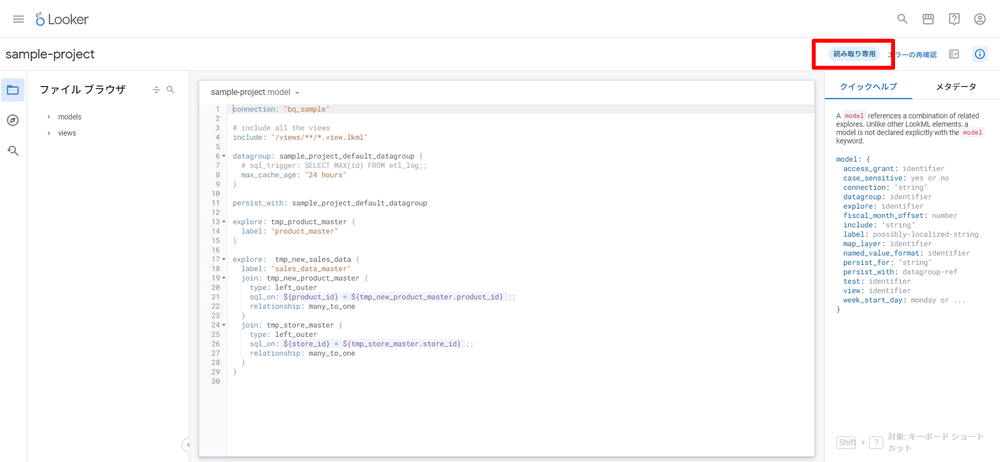1000x462 pixels.
Task: Click the connection line in editor
Action: 281,109
